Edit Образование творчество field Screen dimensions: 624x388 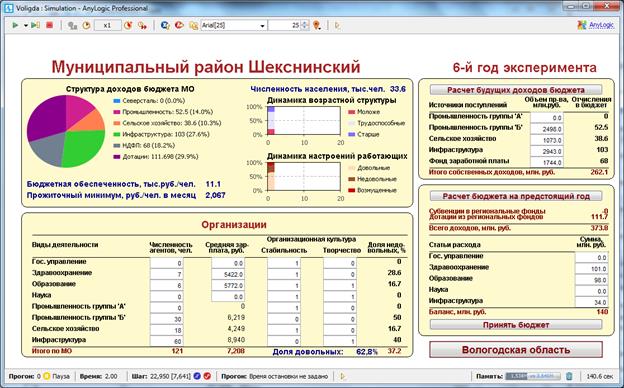pyautogui.click(x=339, y=286)
